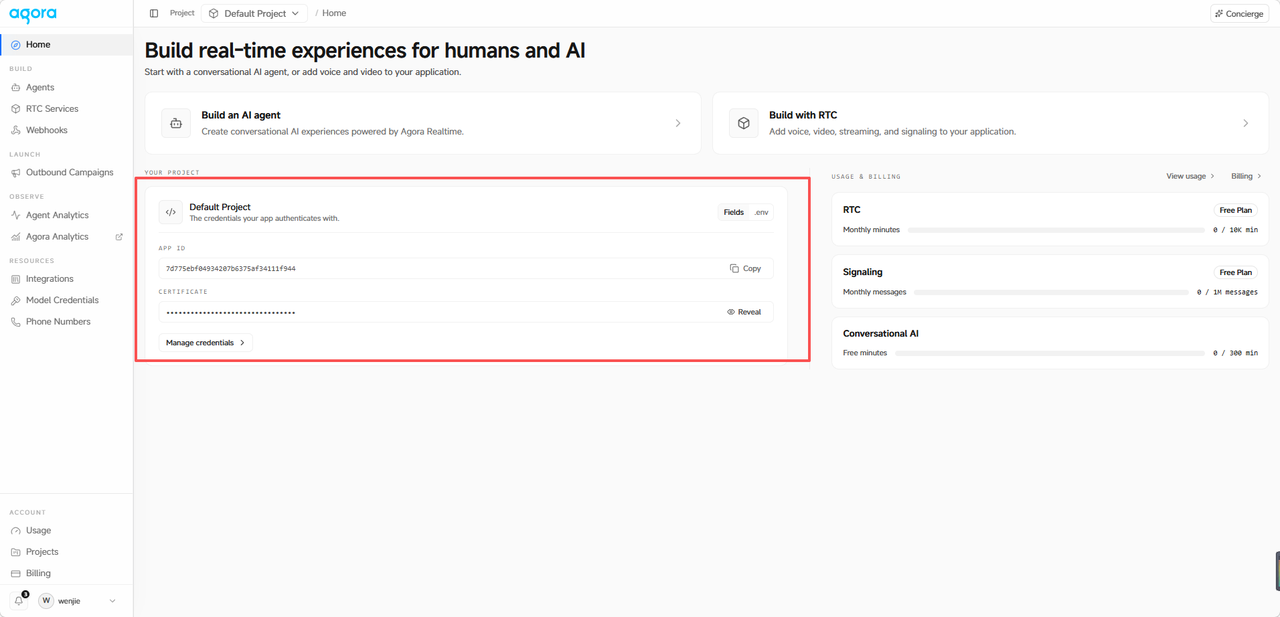The width and height of the screenshot is (1280, 617).
Task: Open the Default Project dropdown
Action: (x=254, y=14)
